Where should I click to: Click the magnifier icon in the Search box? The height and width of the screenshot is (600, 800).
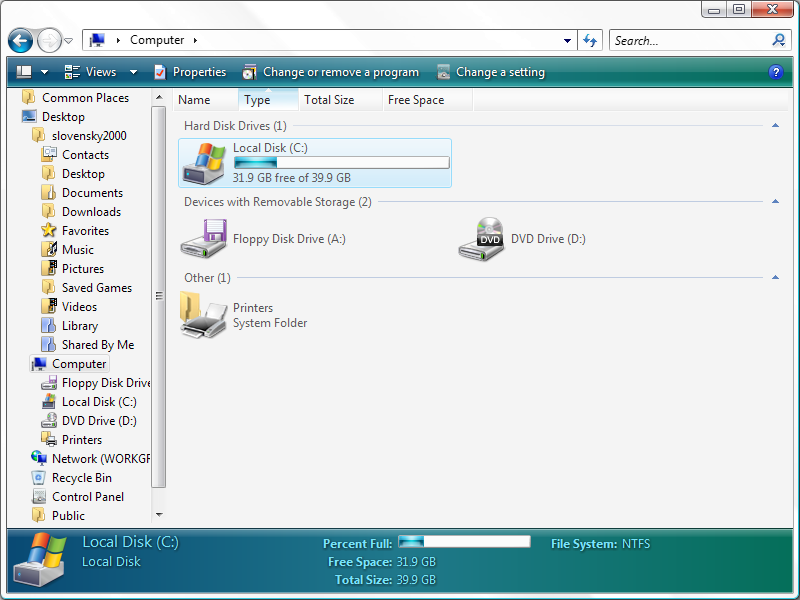click(x=779, y=40)
